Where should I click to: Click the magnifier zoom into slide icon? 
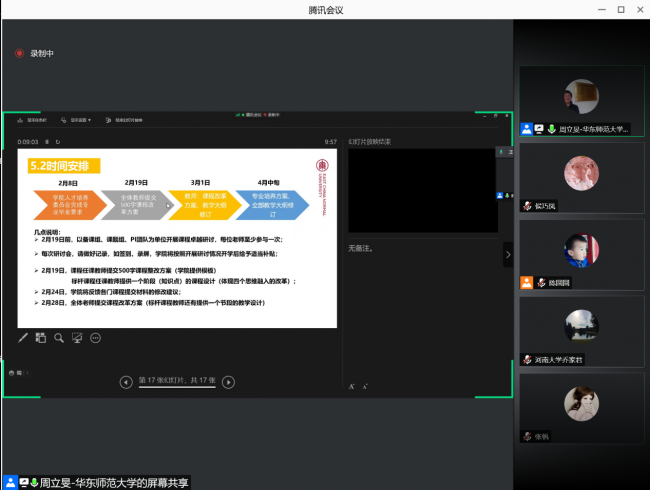coord(60,338)
